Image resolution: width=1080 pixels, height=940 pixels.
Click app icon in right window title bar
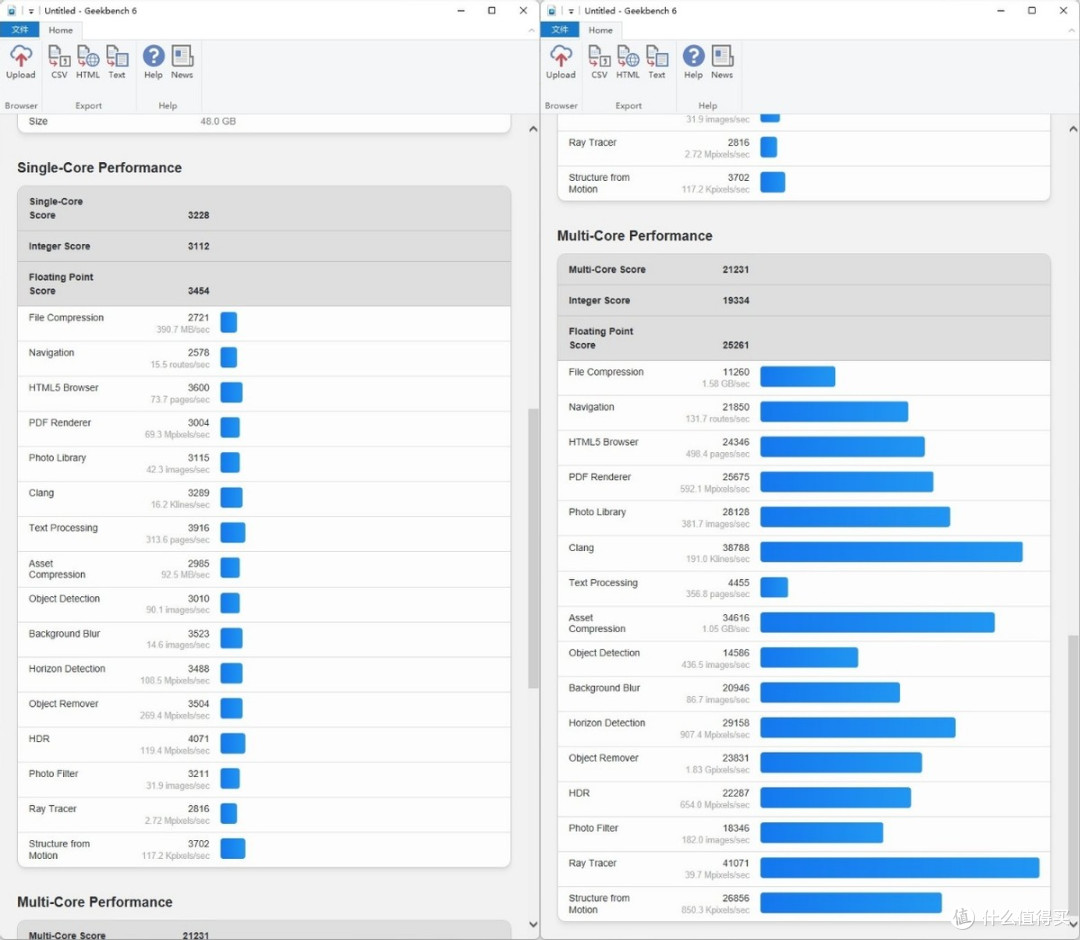point(551,10)
